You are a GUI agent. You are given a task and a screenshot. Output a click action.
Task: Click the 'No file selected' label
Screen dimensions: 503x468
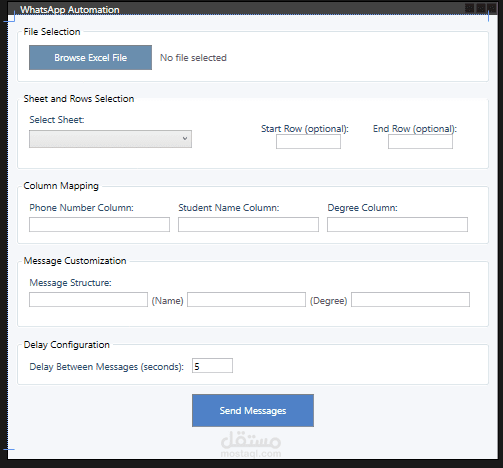[x=193, y=58]
